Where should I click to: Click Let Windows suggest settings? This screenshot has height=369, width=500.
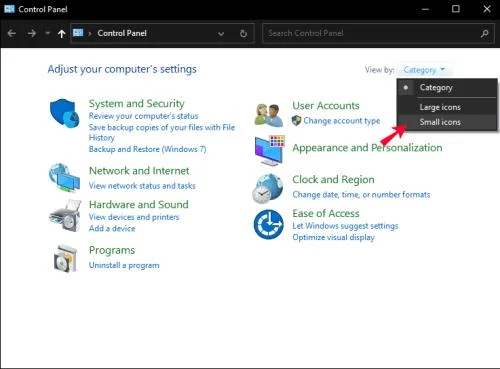click(345, 226)
